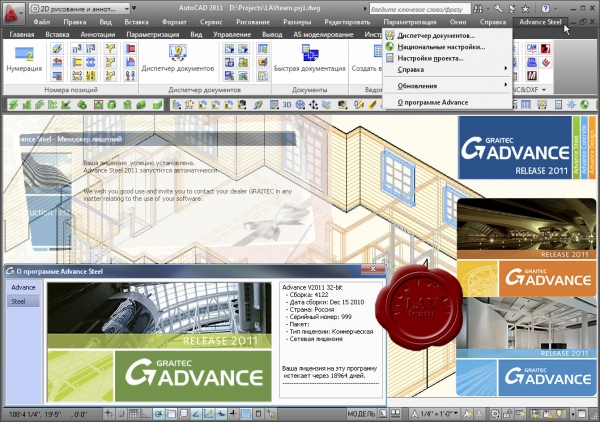Click the Тип лицензии: Коммерческая text
Screen dimensions: 600x422
coord(331,331)
